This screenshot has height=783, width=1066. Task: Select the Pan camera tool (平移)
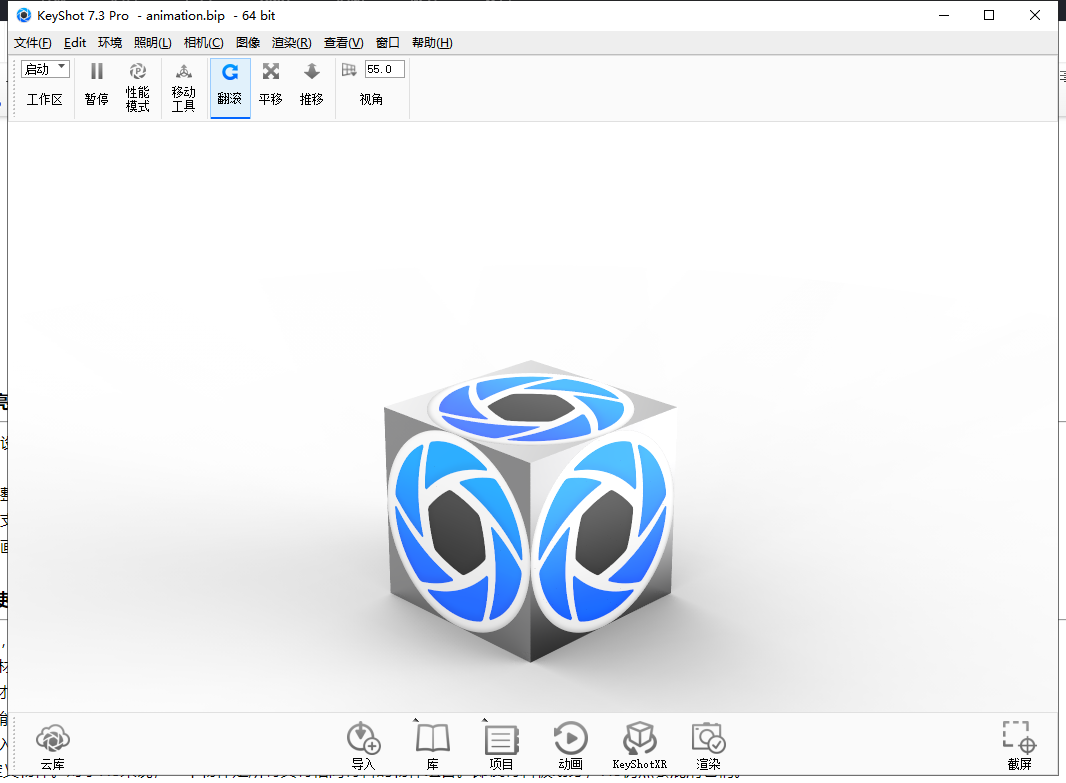pos(271,86)
